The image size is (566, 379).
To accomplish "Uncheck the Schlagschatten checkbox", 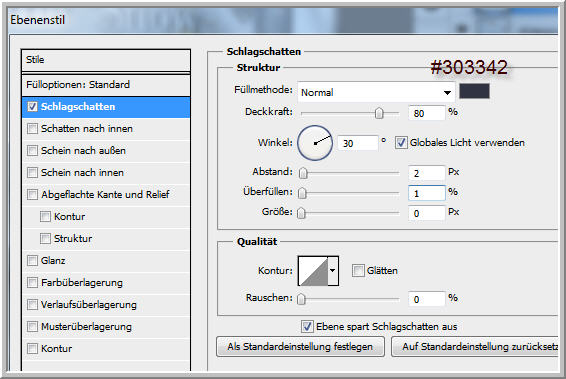I will click(x=32, y=106).
